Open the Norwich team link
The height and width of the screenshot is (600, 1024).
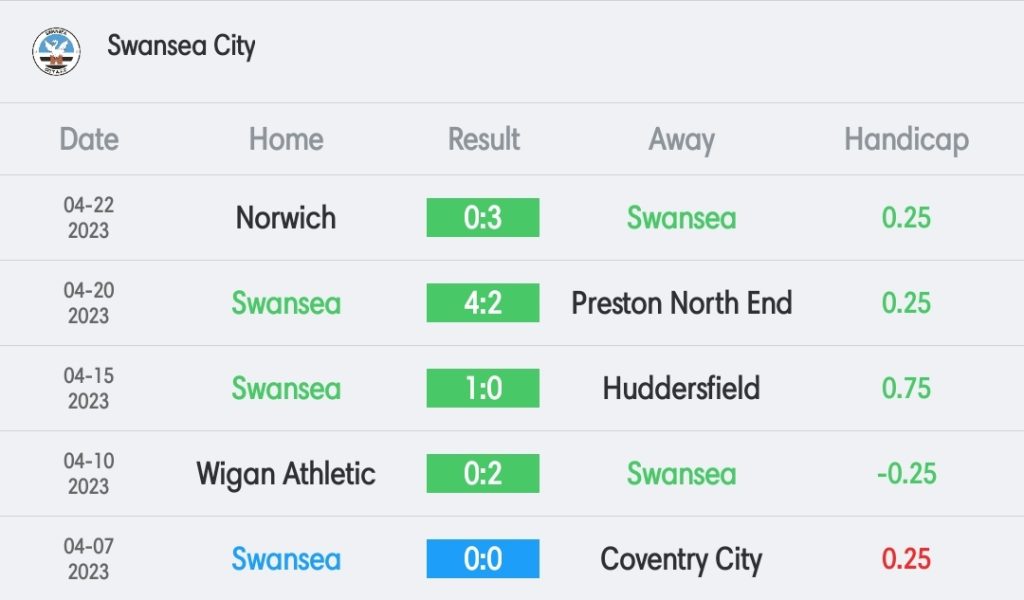[286, 218]
